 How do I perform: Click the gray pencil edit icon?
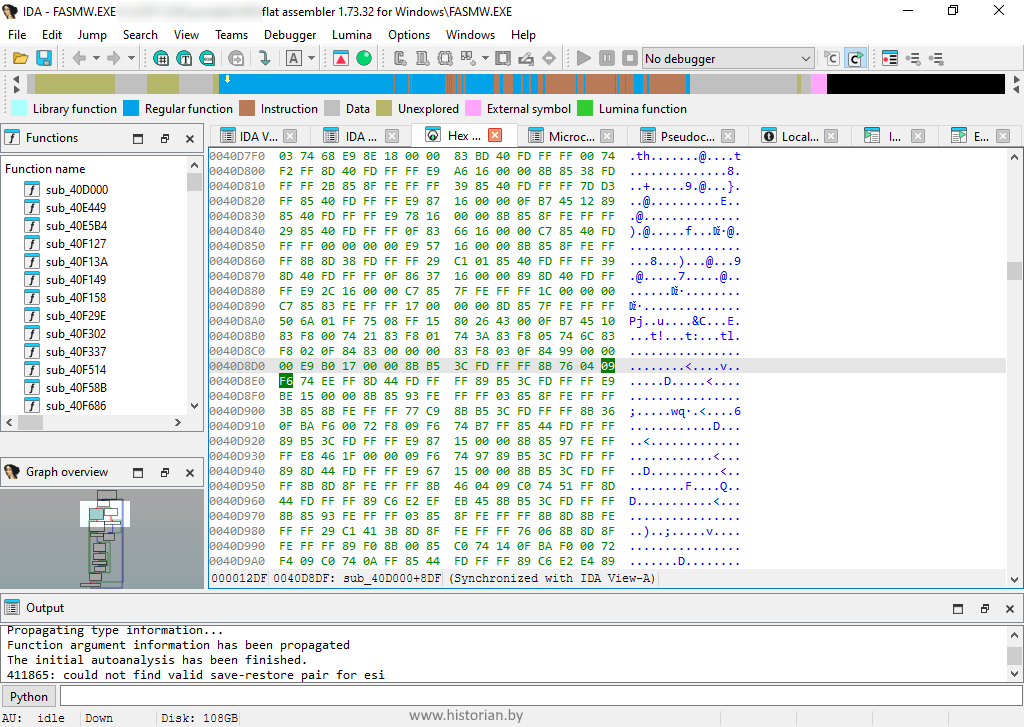click(x=526, y=59)
